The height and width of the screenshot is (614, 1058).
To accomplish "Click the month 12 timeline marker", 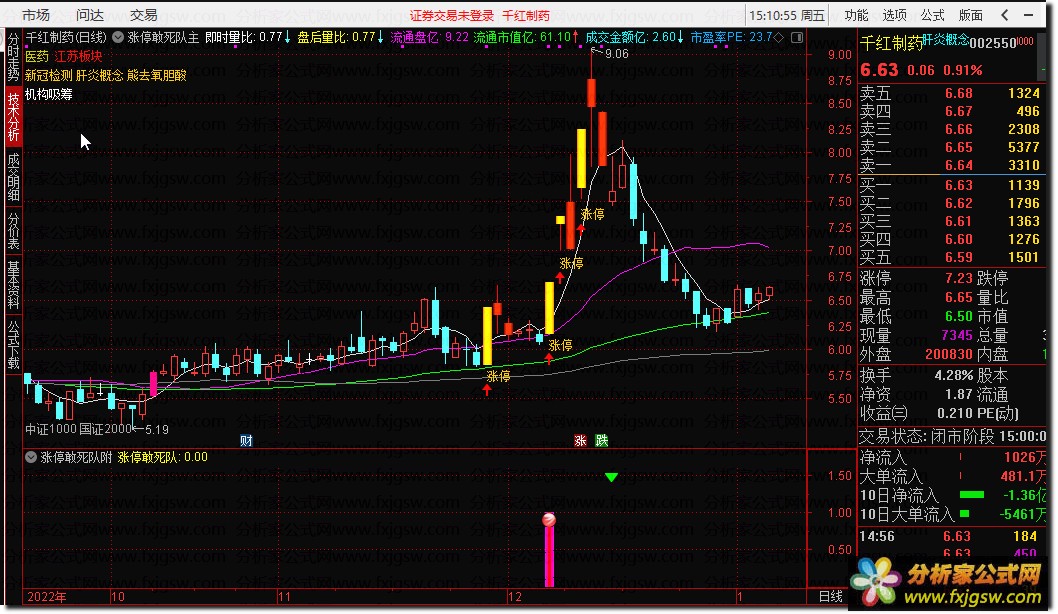I will tap(515, 596).
